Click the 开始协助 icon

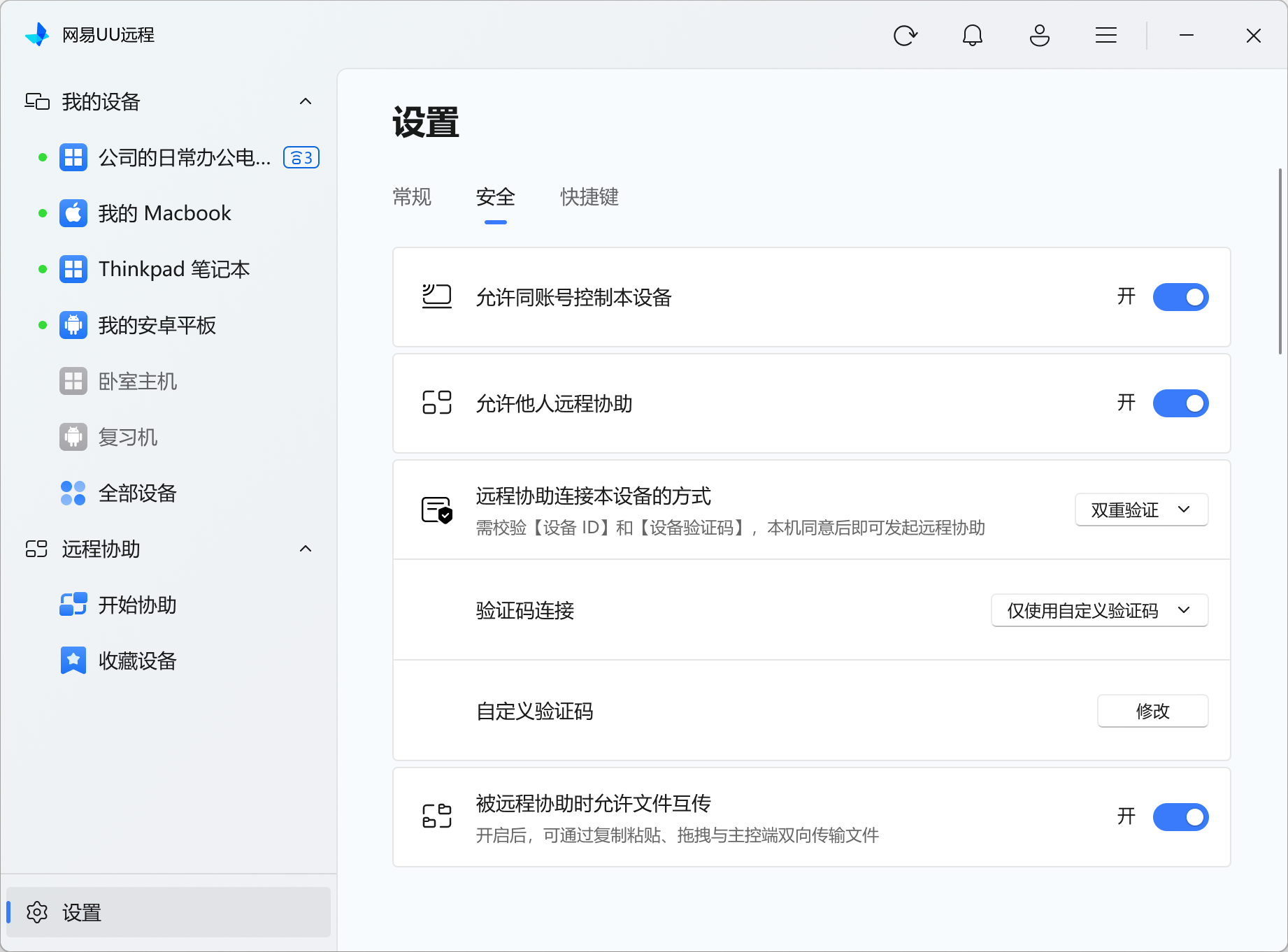point(73,605)
